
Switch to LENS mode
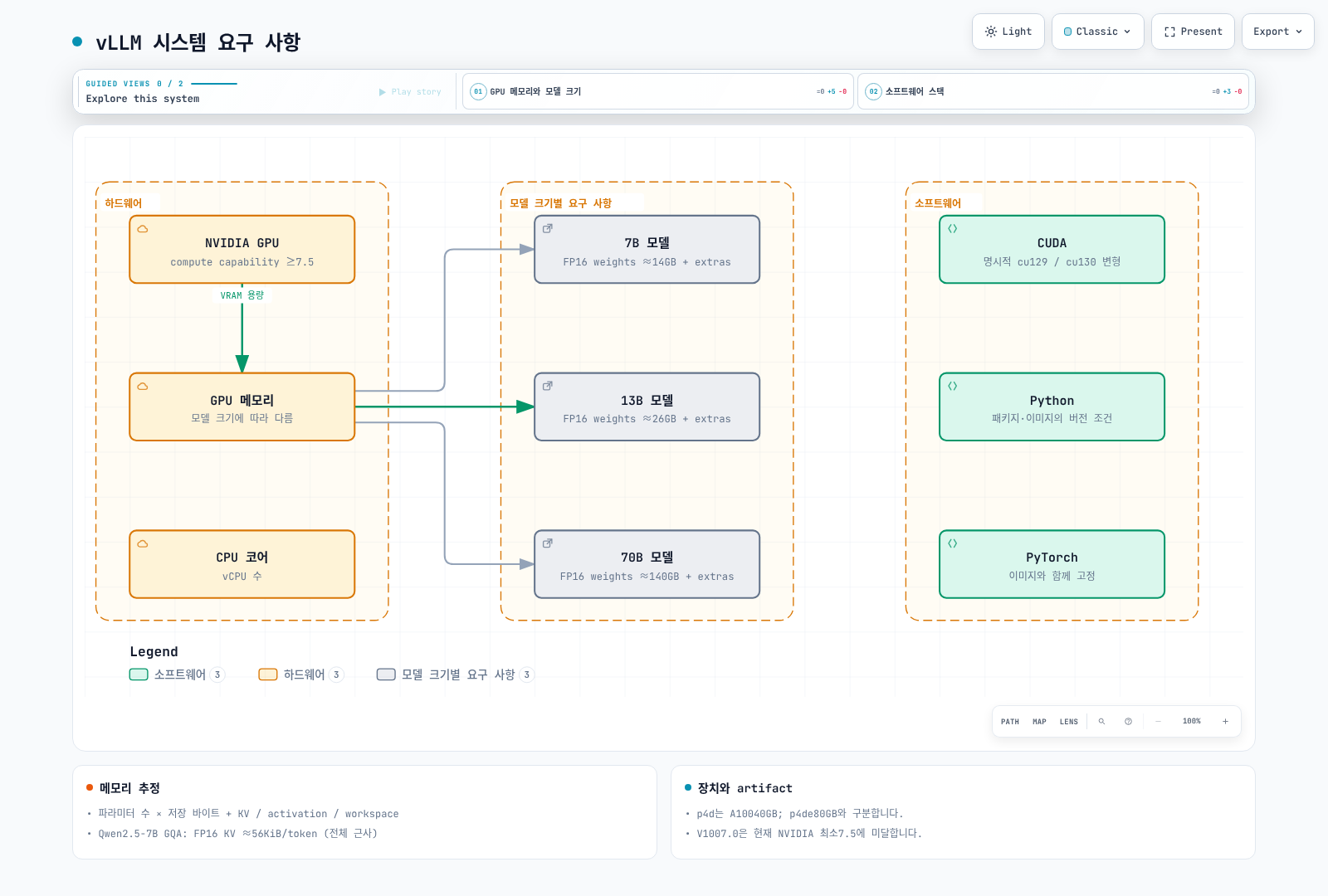coord(1069,722)
